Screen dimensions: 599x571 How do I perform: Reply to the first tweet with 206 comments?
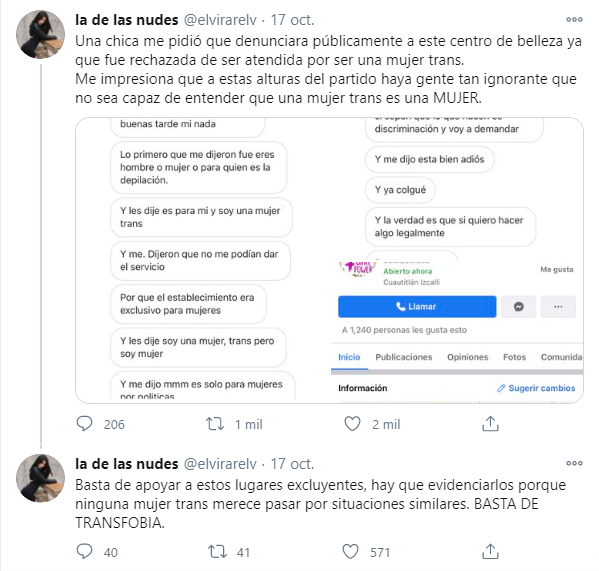[x=84, y=424]
